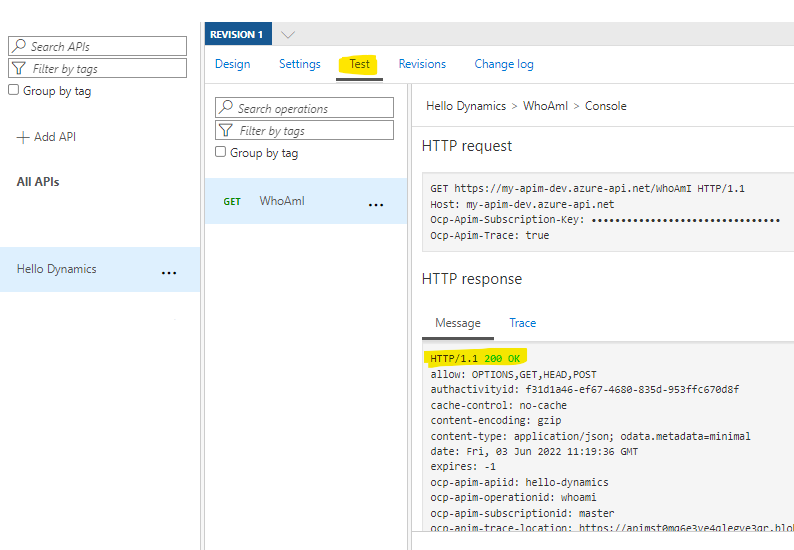
Task: Switch to the Trace response tab
Action: [522, 323]
